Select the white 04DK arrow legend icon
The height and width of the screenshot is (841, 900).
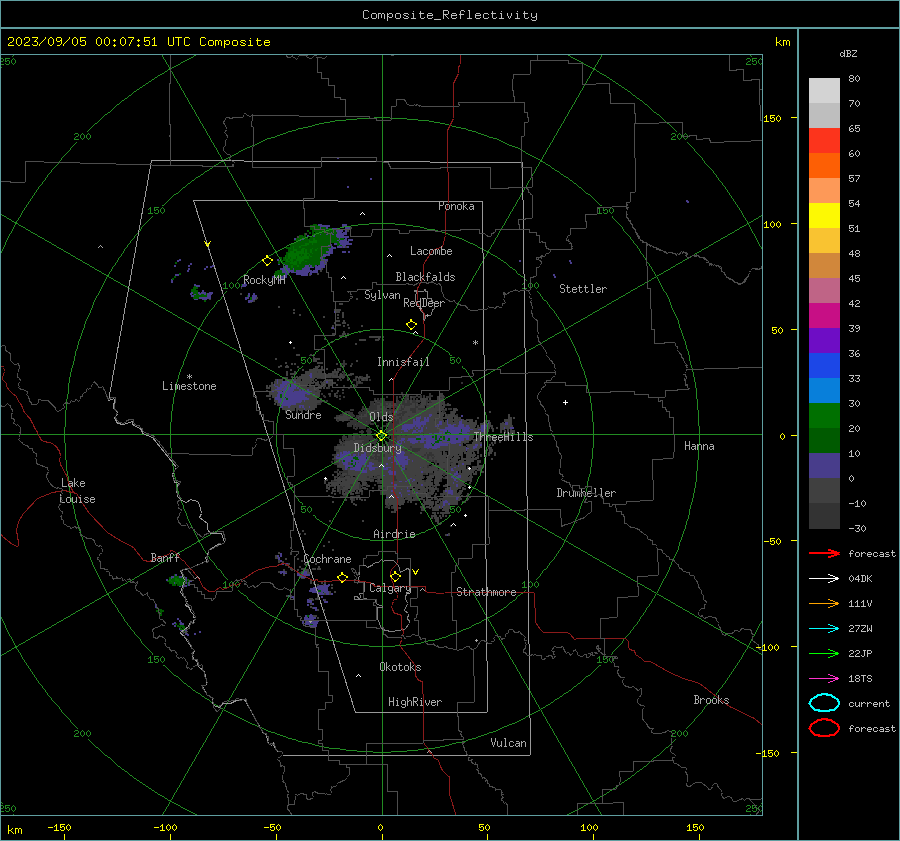point(824,578)
